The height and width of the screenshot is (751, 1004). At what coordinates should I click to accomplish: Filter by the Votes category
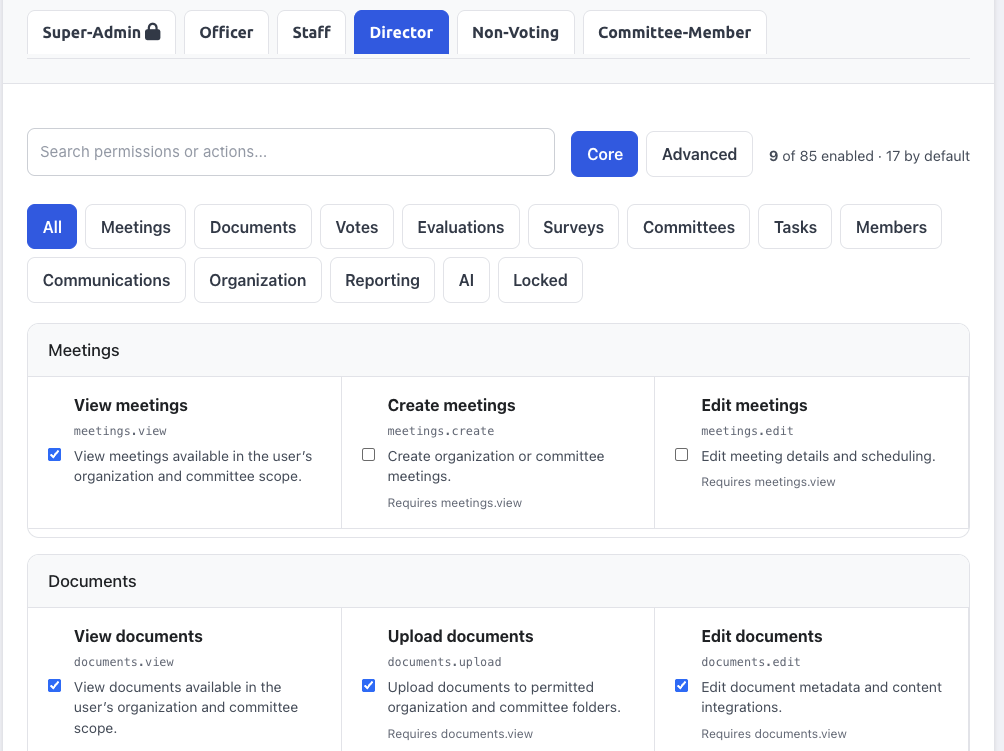pos(357,227)
